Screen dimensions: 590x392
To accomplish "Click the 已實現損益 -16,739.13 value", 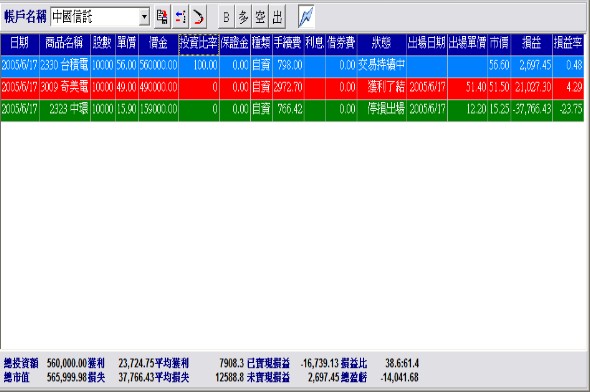I will [320, 363].
